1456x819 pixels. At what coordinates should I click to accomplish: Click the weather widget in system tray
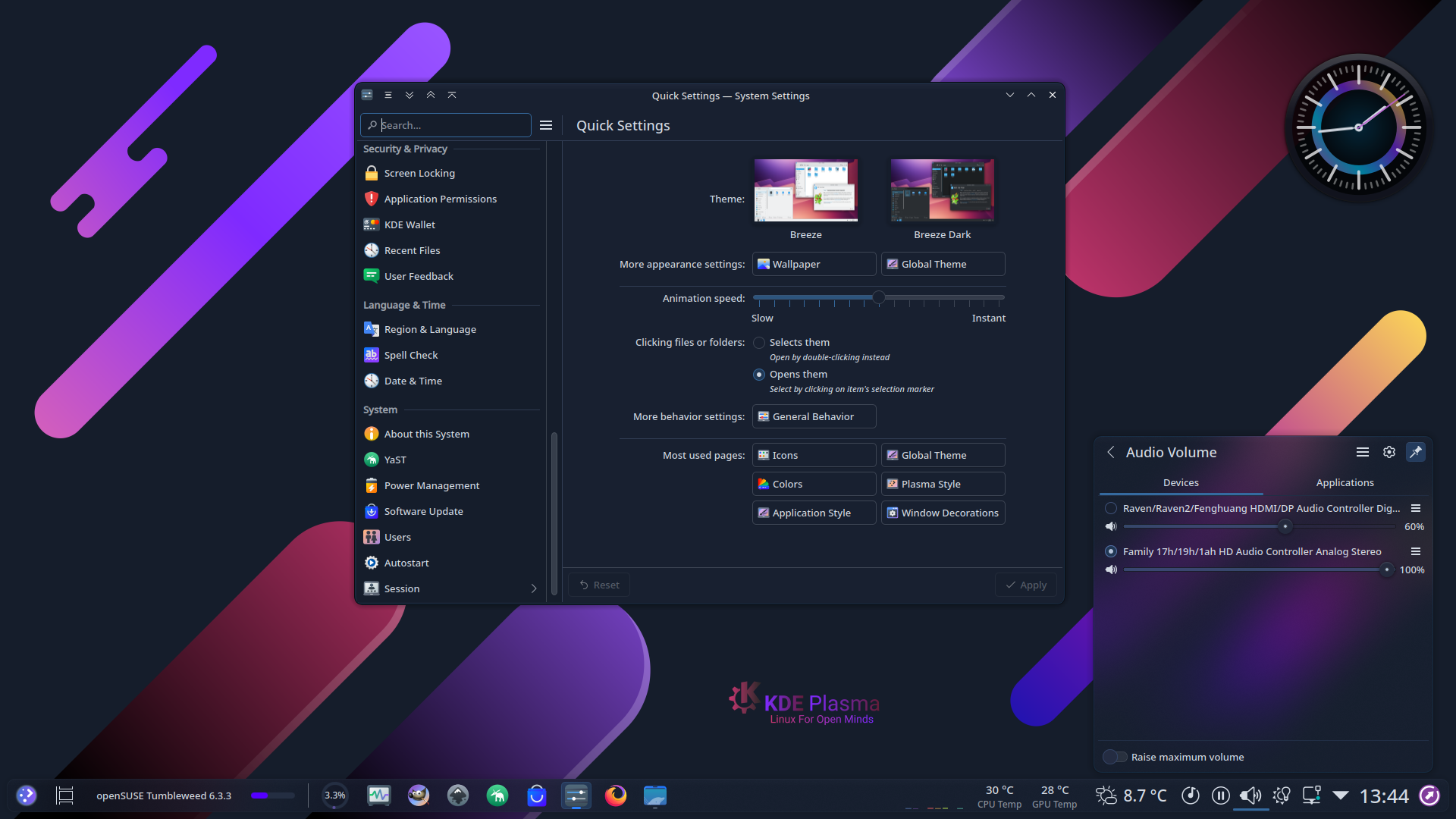pos(1131,795)
